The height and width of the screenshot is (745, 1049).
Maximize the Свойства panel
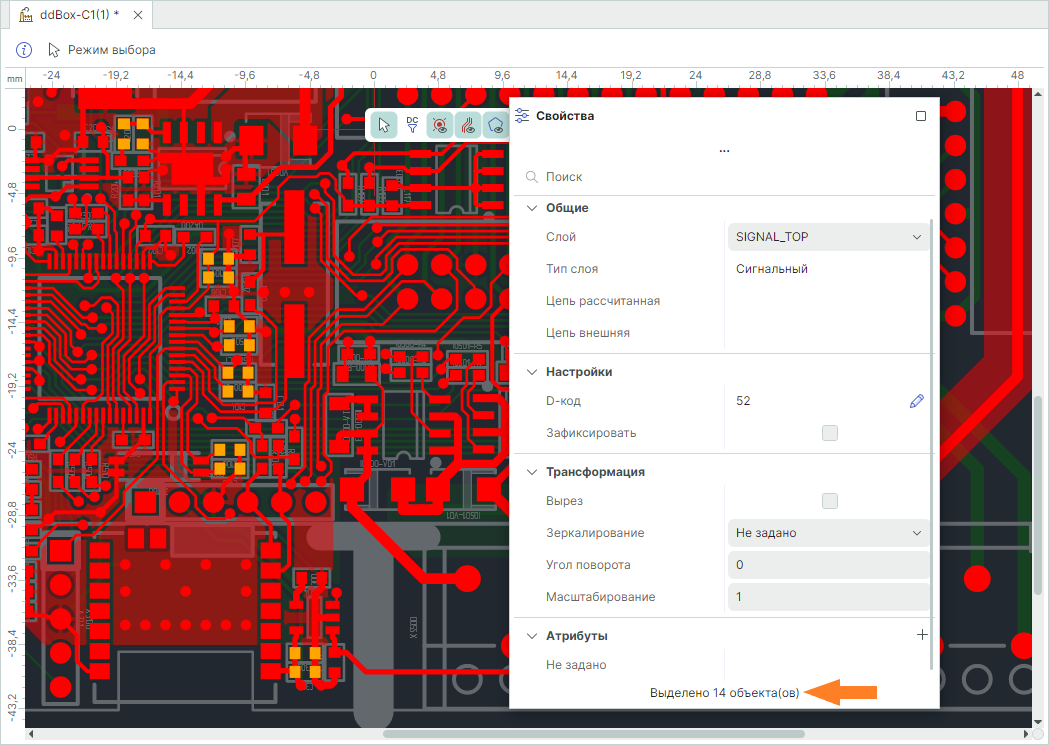921,116
